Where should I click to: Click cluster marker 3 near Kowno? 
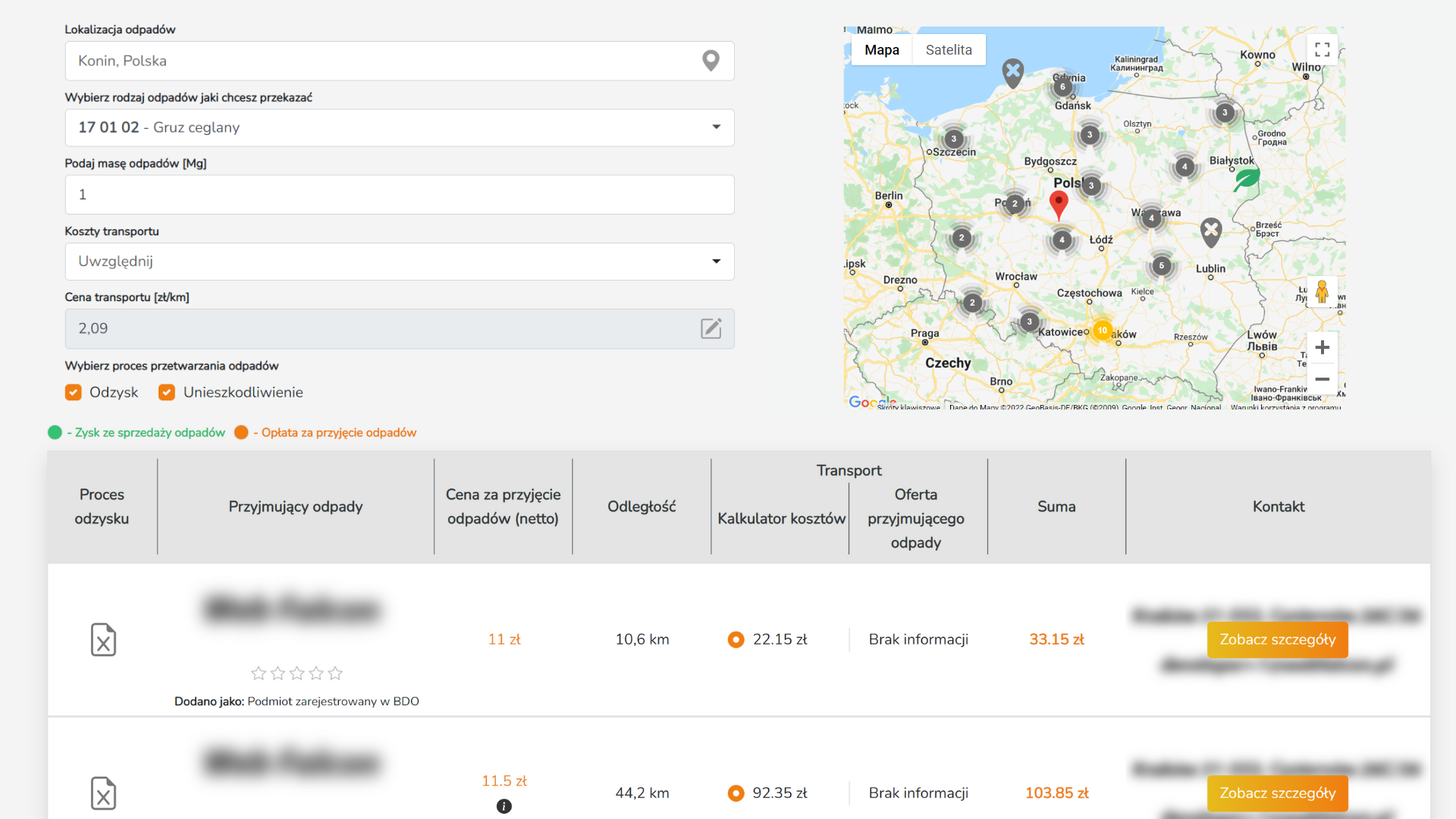[1225, 112]
